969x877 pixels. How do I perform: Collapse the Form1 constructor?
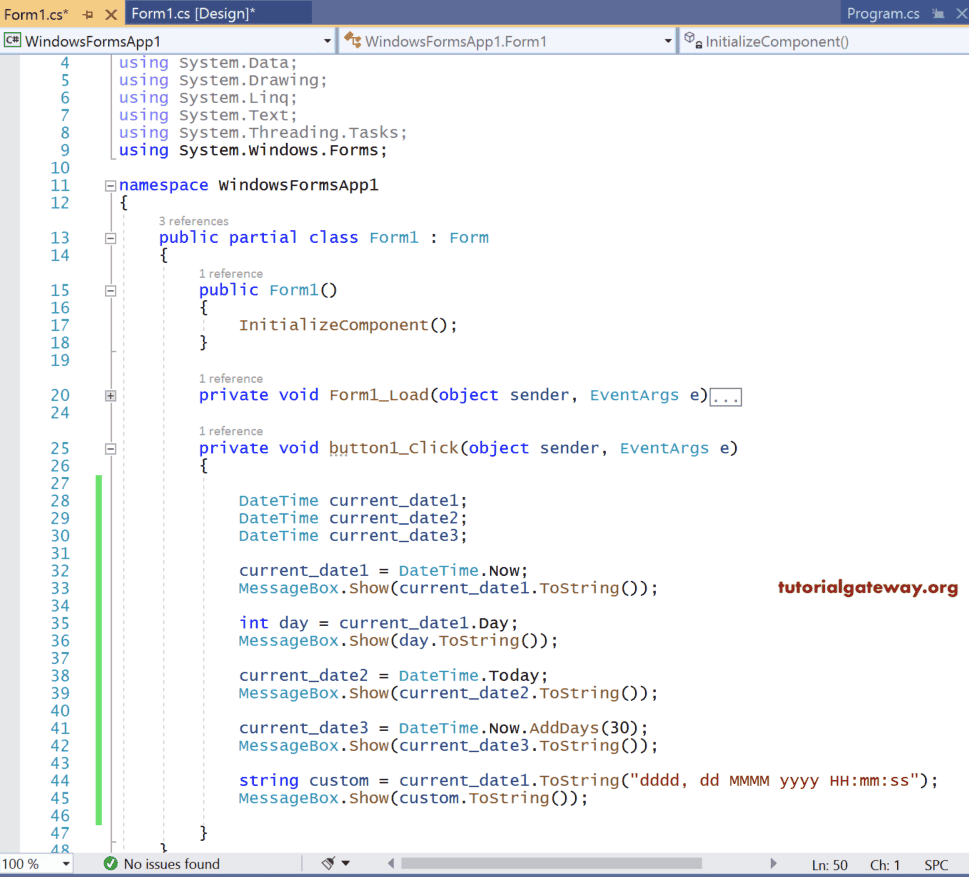(110, 290)
